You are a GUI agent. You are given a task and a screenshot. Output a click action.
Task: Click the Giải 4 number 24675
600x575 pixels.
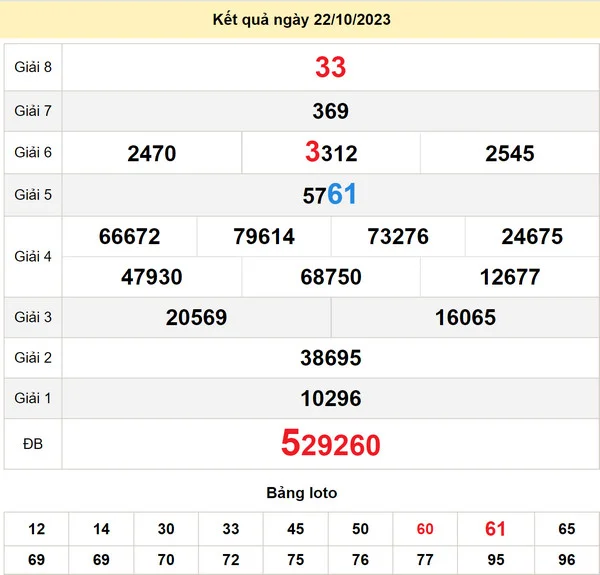532,237
